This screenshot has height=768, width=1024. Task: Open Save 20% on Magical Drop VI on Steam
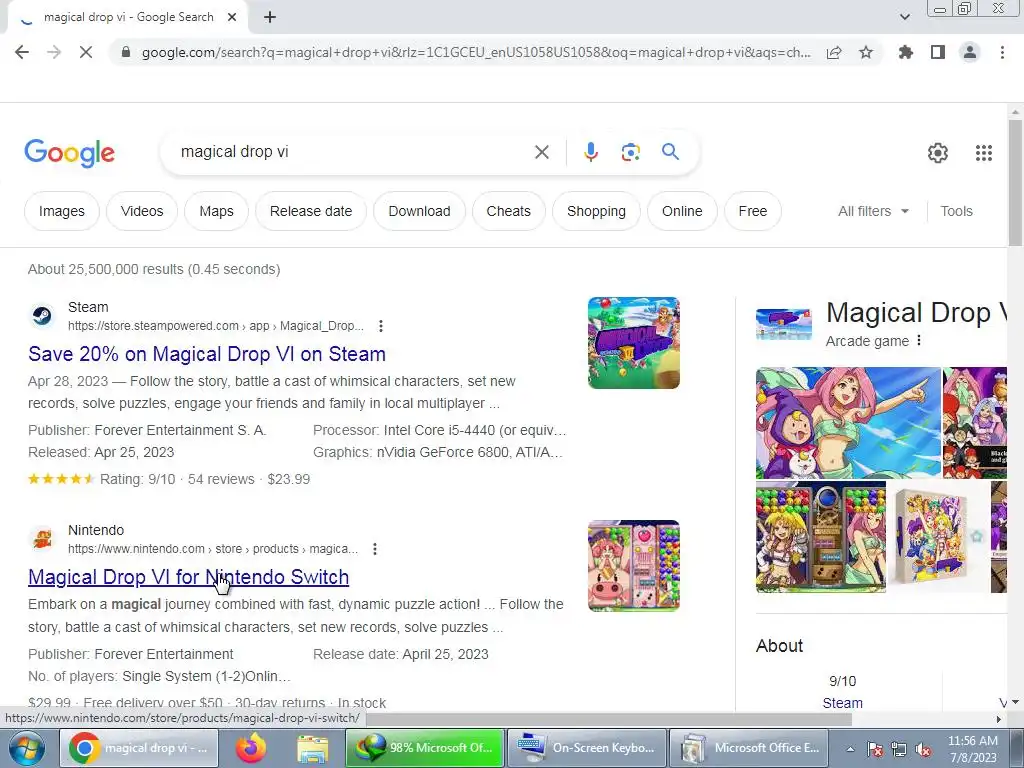206,354
